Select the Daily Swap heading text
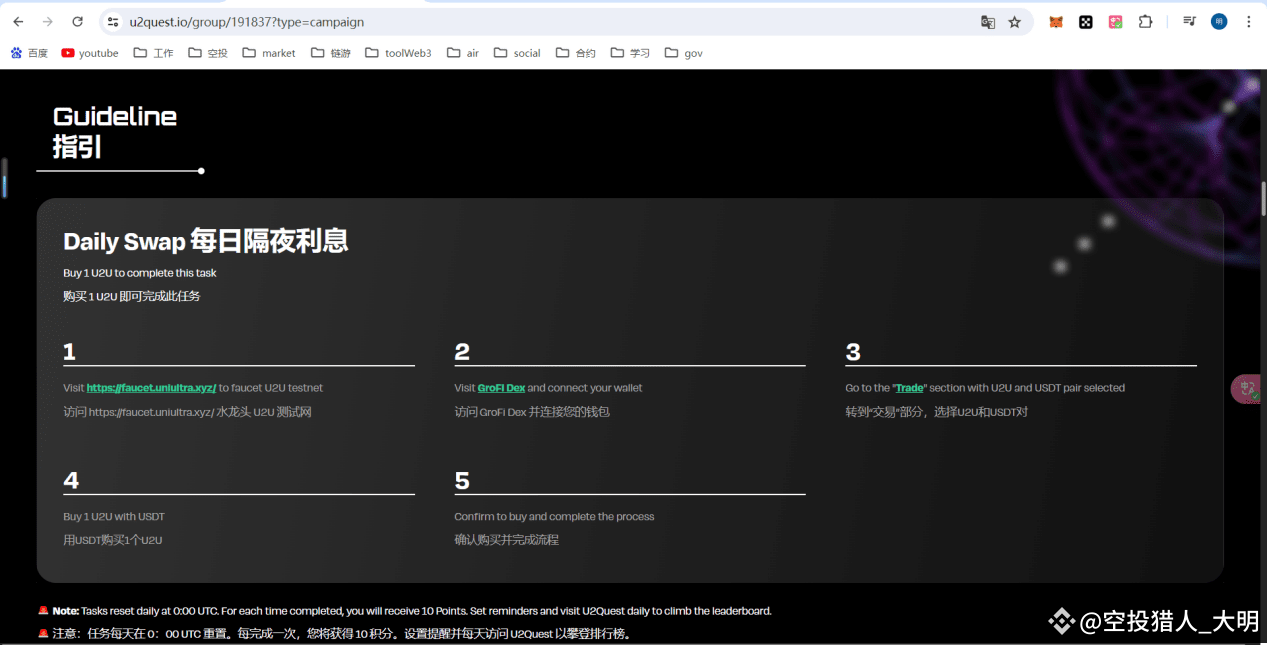Viewport: 1267px width, 645px height. click(x=206, y=241)
